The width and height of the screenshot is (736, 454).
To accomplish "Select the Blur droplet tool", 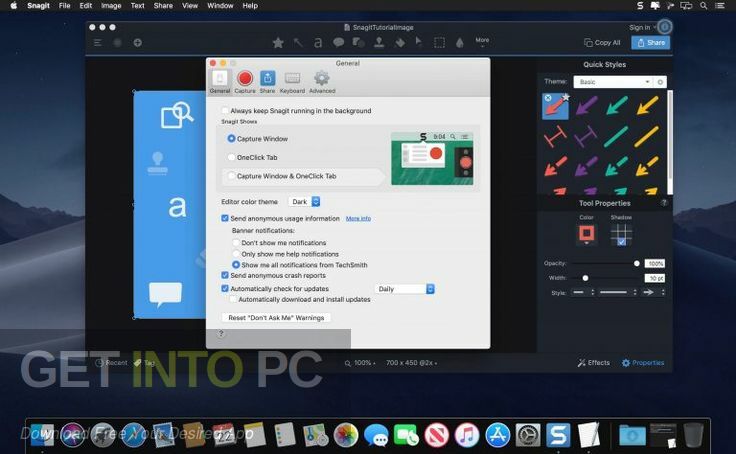I will [x=460, y=43].
